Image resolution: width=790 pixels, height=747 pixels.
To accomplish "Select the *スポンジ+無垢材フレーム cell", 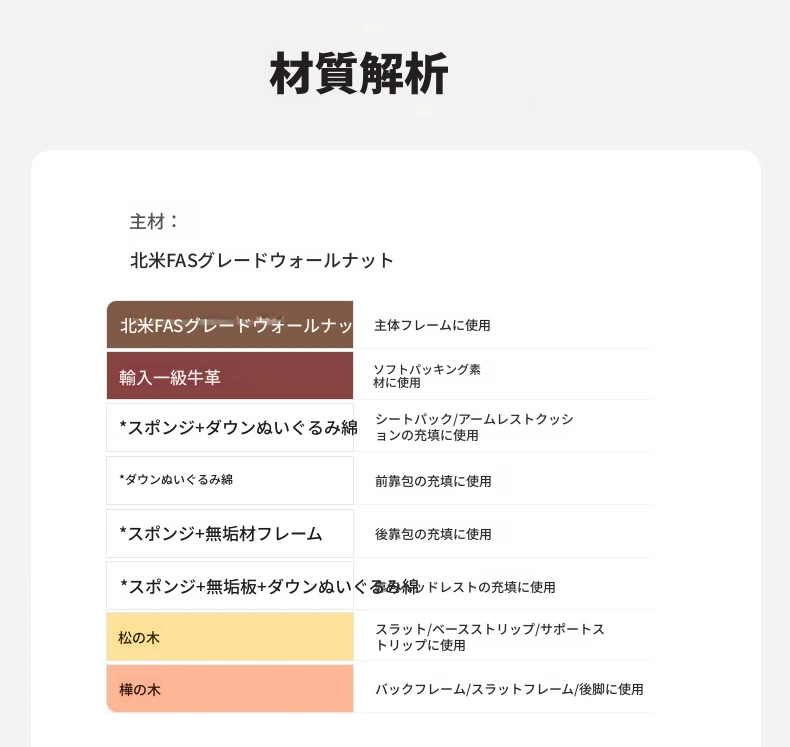I will (x=230, y=533).
